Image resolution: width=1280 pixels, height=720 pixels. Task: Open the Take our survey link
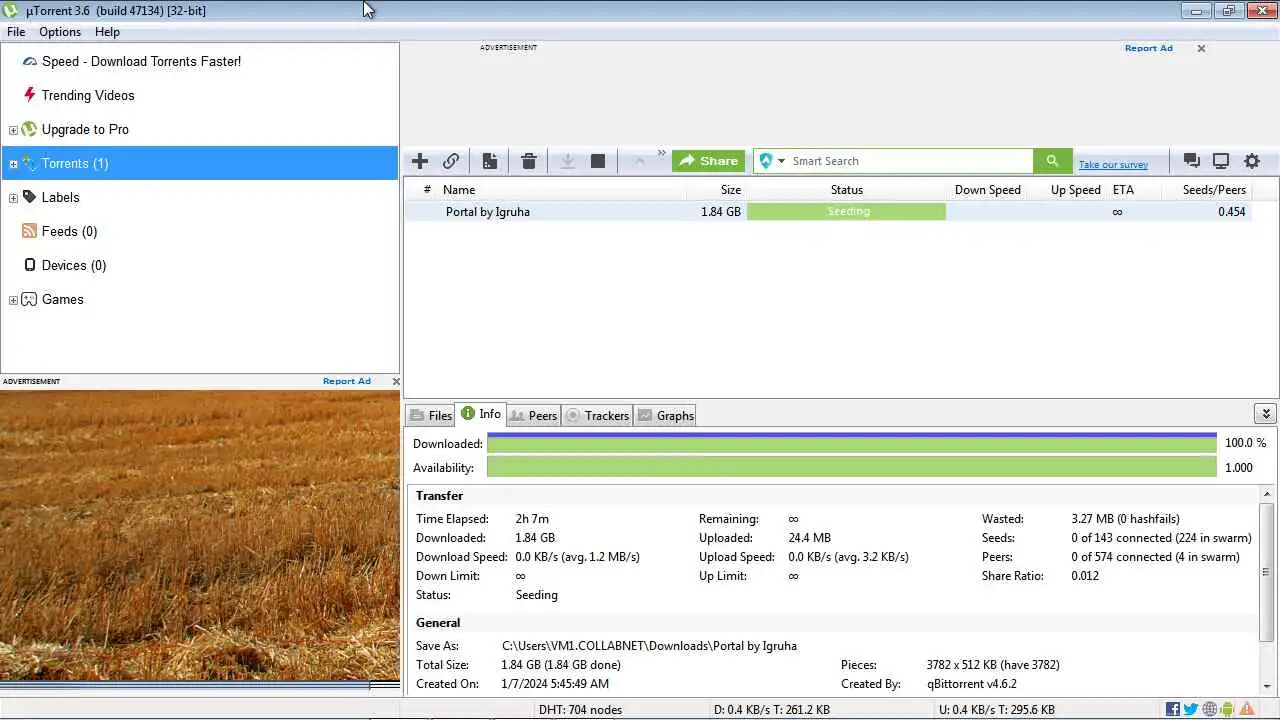[x=1113, y=165]
